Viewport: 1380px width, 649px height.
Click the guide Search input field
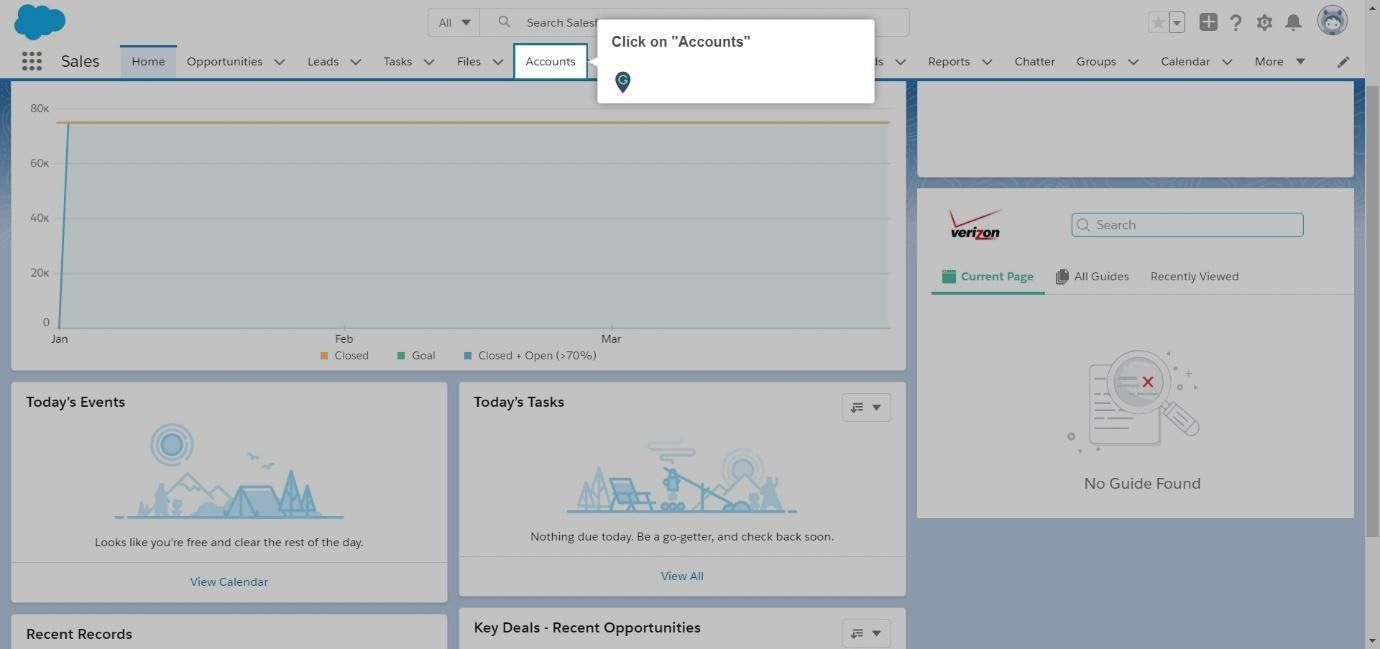tap(1187, 225)
